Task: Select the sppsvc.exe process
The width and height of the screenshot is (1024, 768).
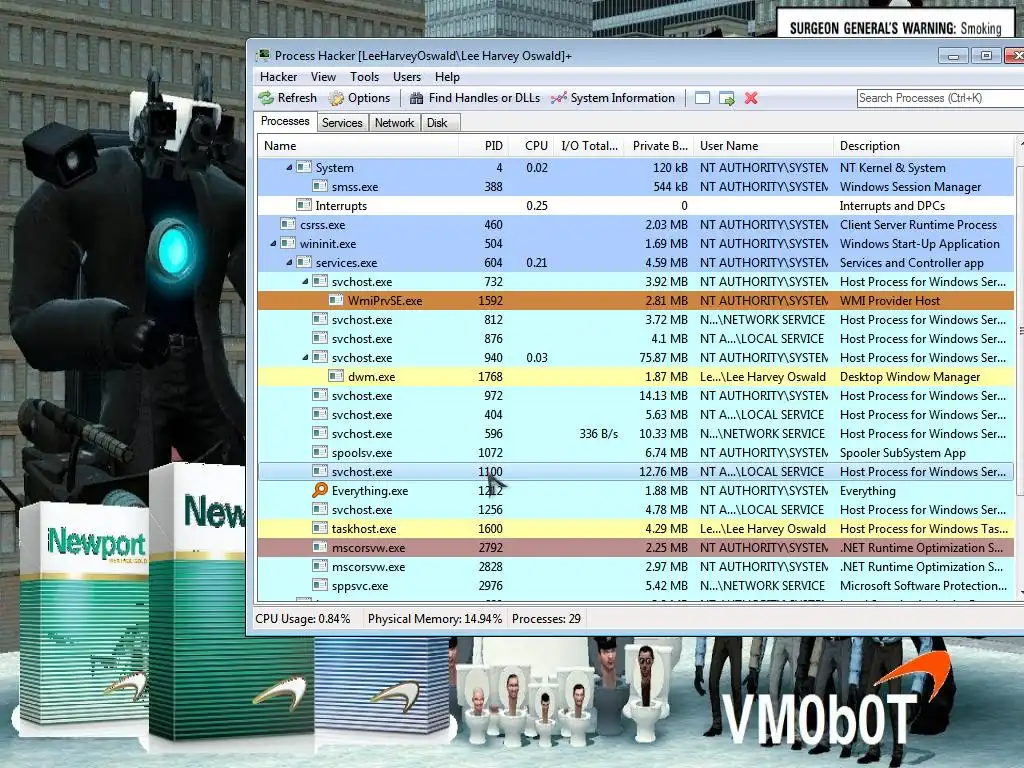Action: tap(636, 586)
